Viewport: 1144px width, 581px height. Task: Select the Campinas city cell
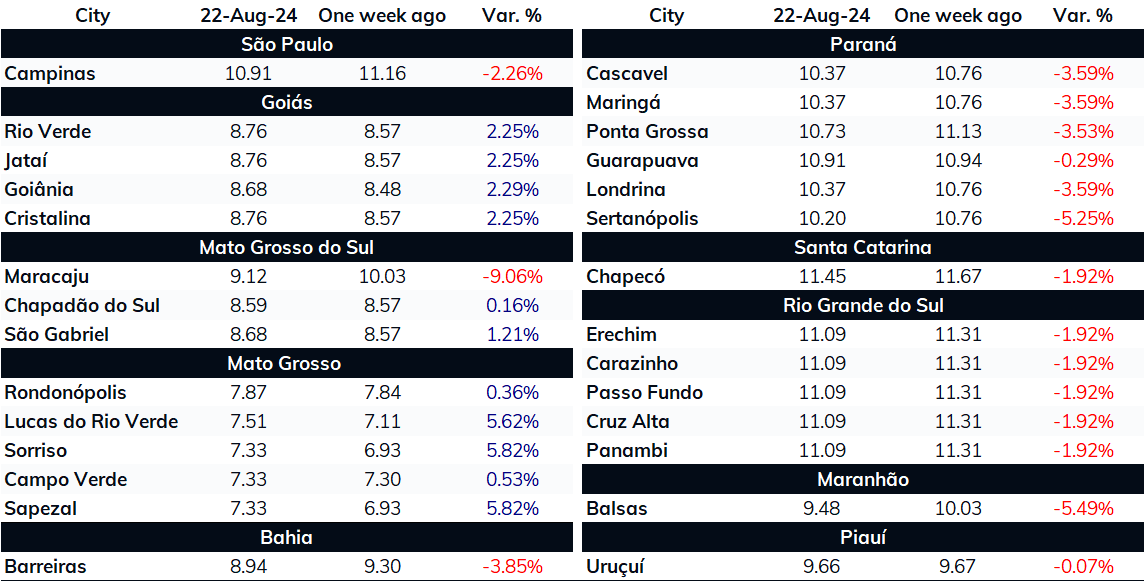click(x=50, y=74)
